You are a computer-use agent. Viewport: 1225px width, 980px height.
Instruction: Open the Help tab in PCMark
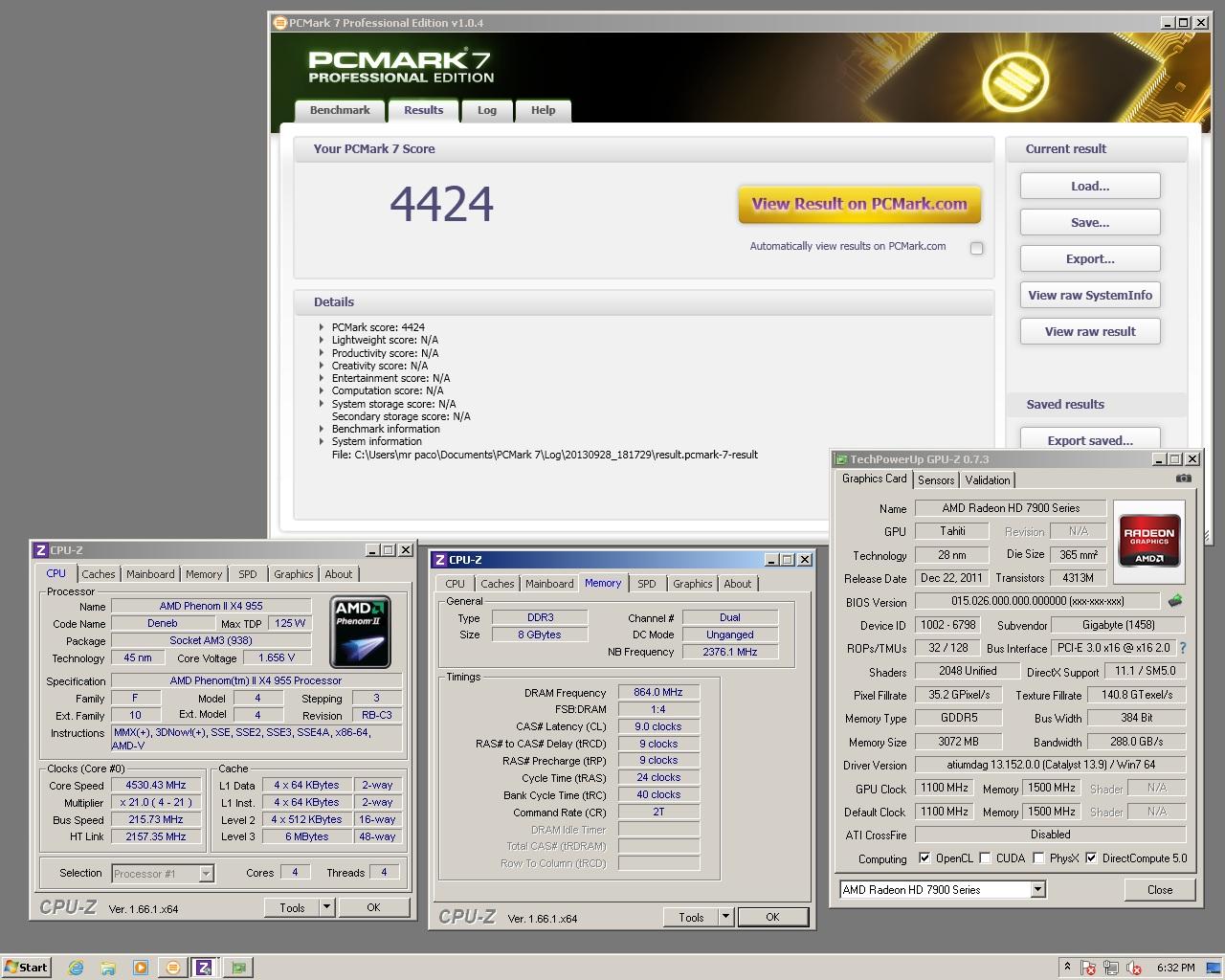544,110
